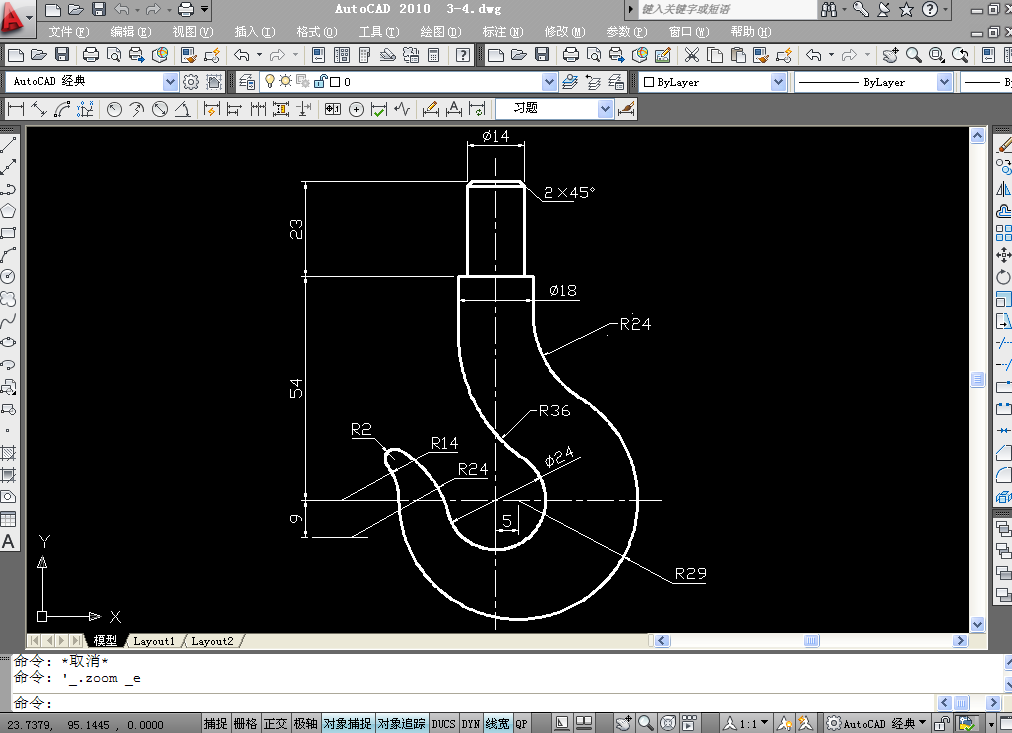Select the Polygon draw tool
The width and height of the screenshot is (1012, 733).
click(8, 211)
